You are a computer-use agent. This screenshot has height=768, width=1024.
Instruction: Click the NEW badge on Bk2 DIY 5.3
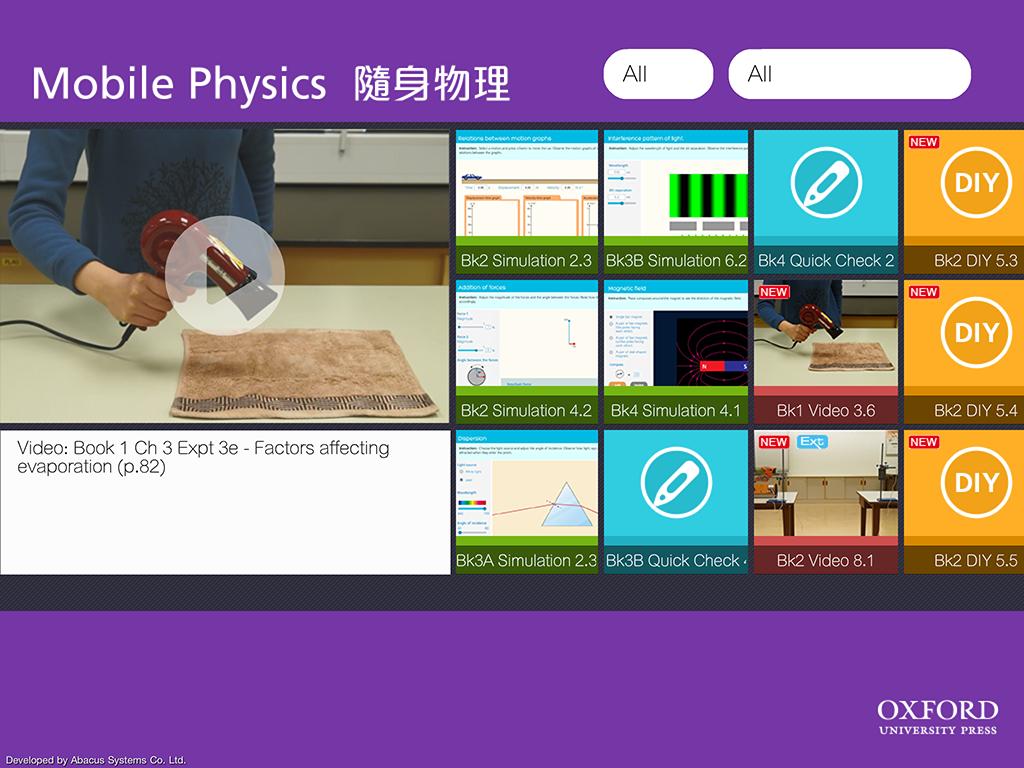923,142
